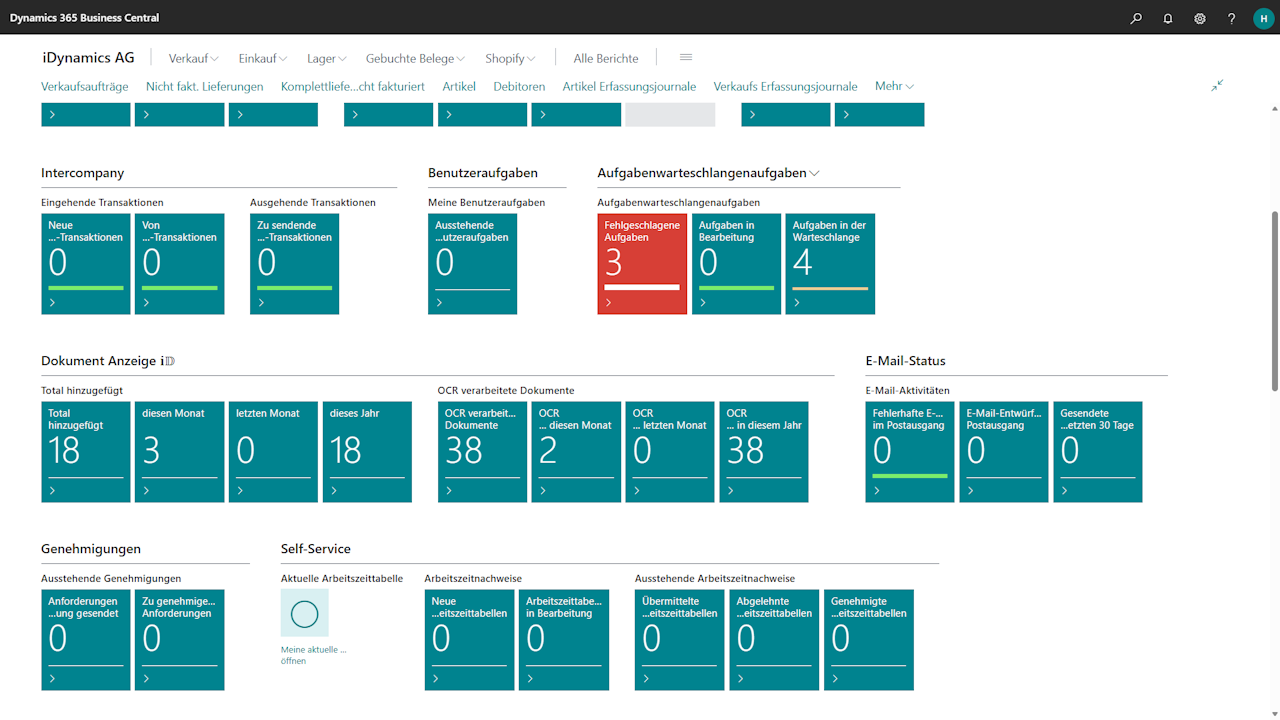Open the settings gear icon
This screenshot has width=1280, height=720.
[1200, 18]
